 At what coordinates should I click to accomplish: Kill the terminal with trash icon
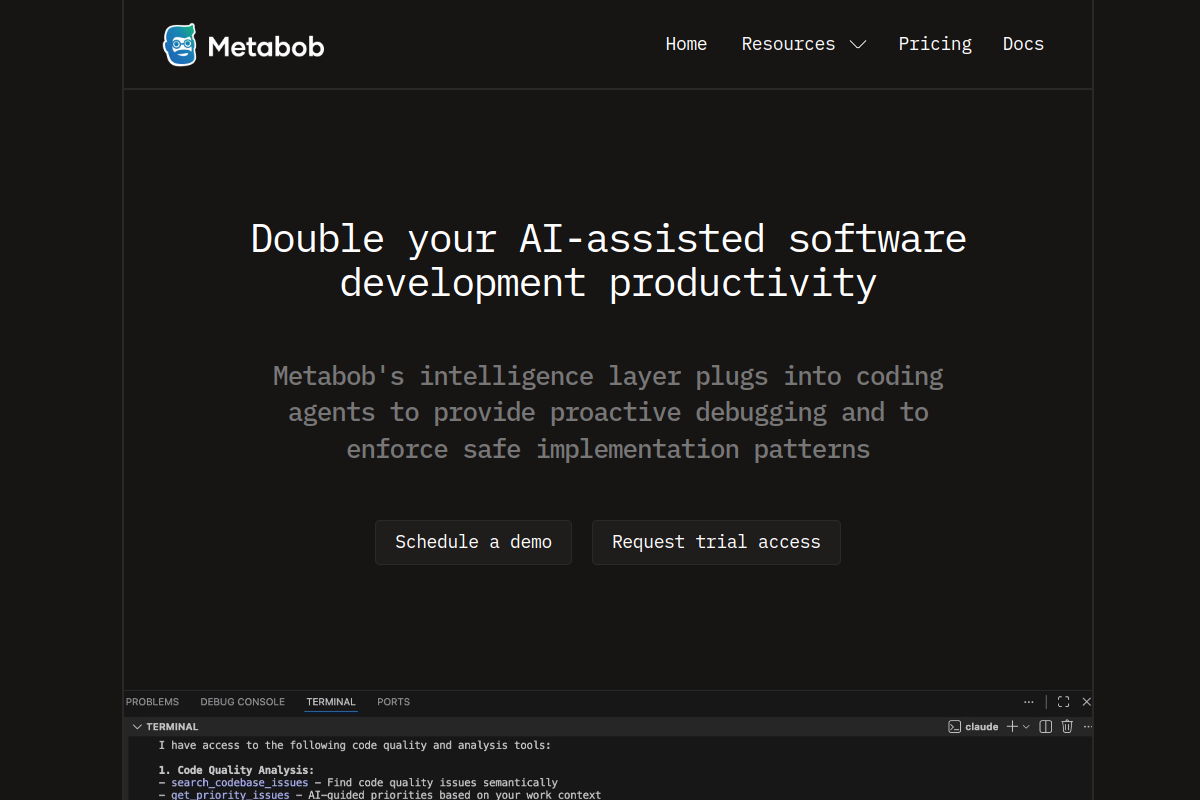[1067, 727]
